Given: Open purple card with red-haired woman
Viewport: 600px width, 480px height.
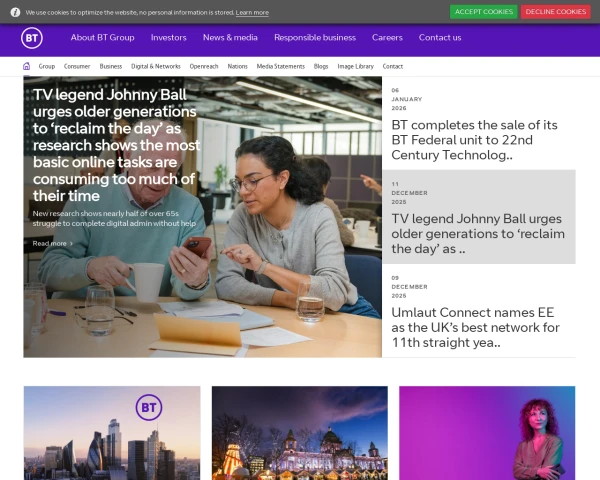Looking at the screenshot, I should pos(487,433).
